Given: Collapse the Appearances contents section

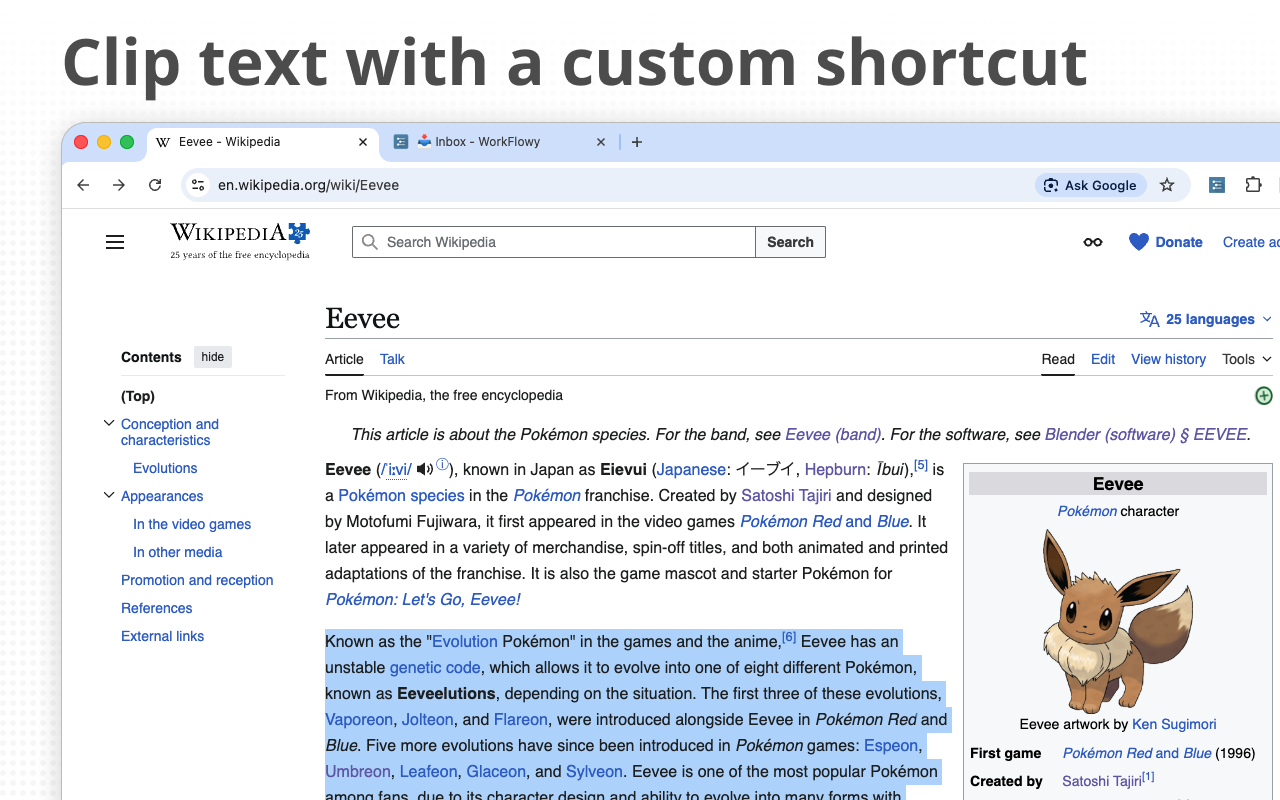Looking at the screenshot, I should [x=109, y=495].
